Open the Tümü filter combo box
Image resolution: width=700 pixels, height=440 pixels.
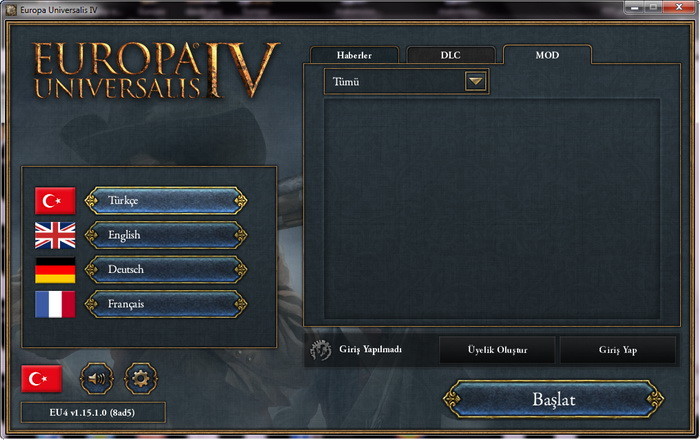click(406, 82)
